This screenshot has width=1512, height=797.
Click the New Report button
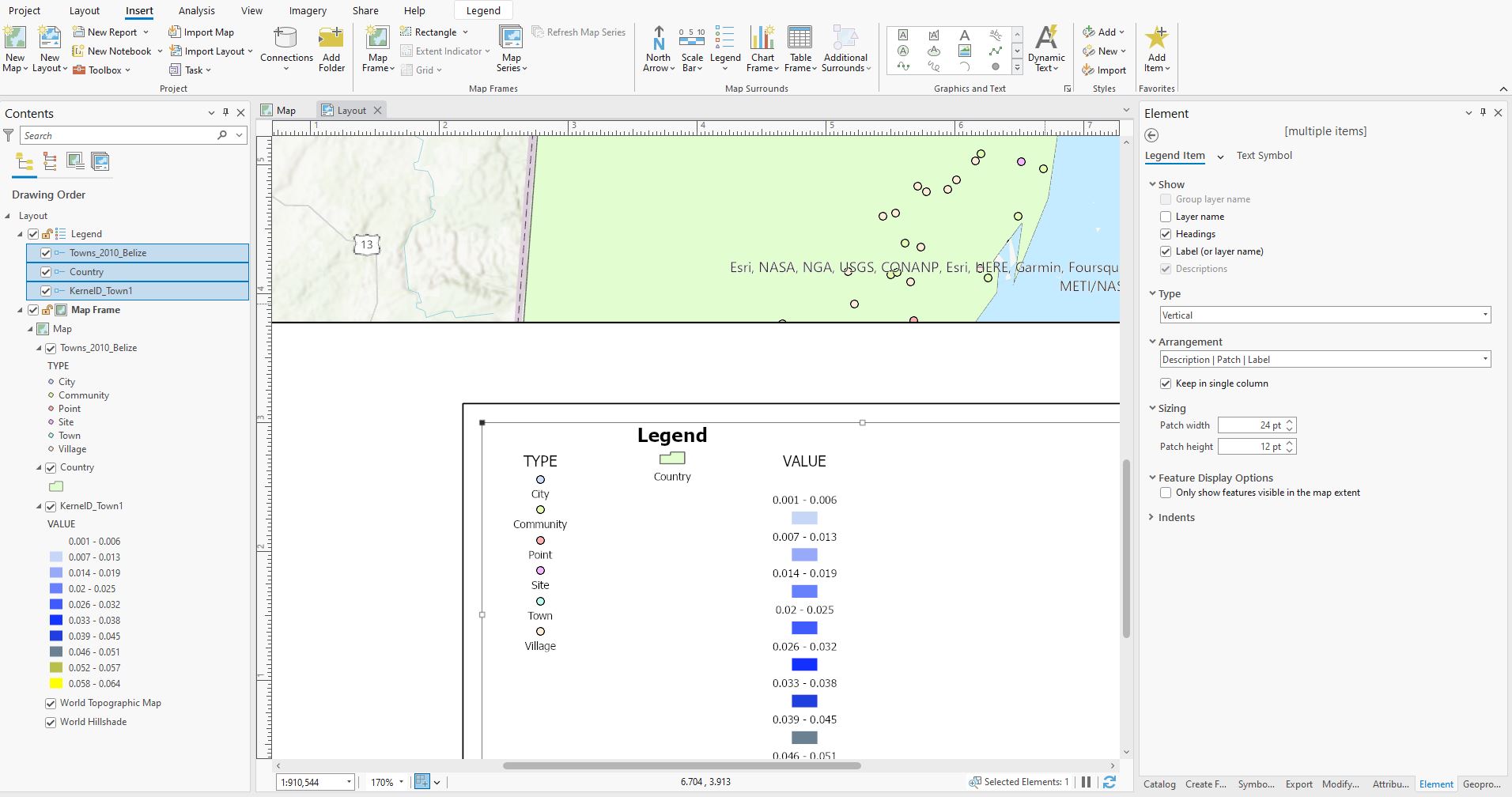(x=111, y=32)
